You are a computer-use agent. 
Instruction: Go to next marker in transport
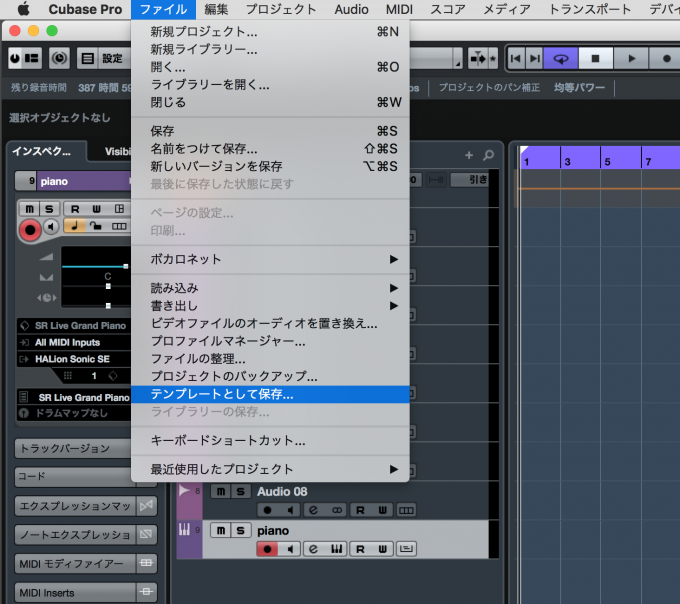(x=535, y=58)
